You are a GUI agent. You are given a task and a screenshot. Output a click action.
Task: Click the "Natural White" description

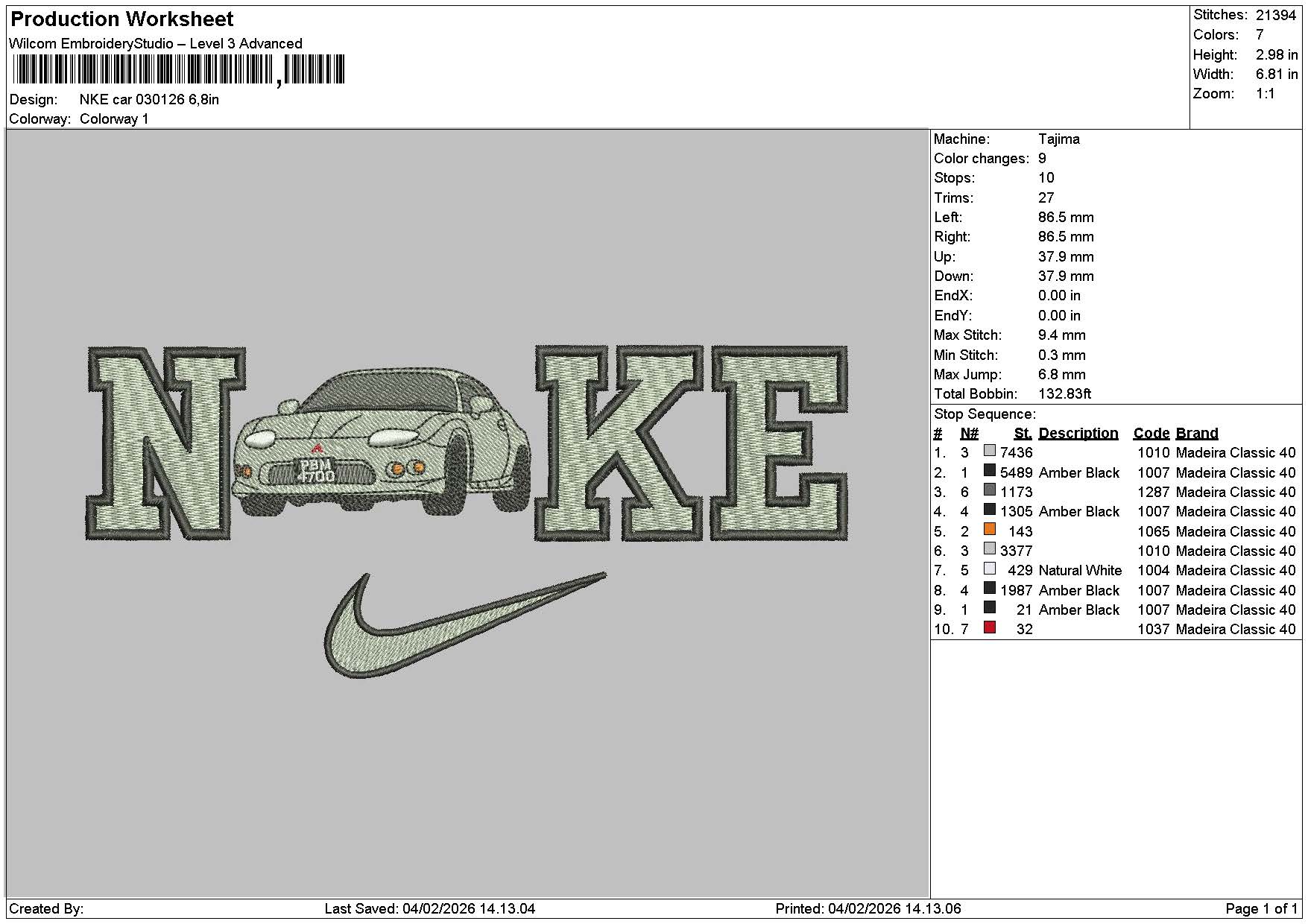[1080, 571]
